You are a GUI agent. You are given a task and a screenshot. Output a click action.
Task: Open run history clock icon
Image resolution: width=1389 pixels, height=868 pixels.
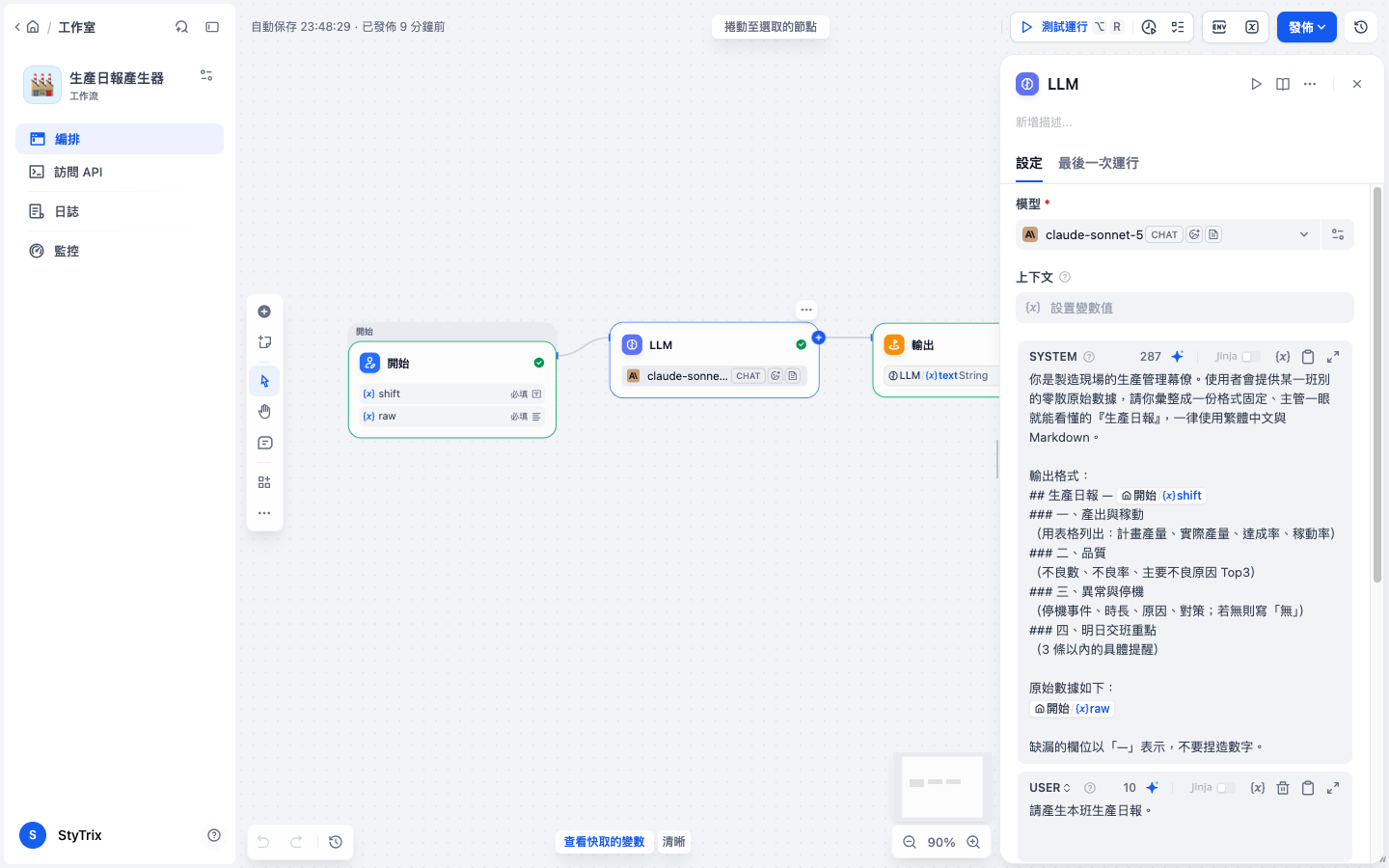coord(1149,27)
